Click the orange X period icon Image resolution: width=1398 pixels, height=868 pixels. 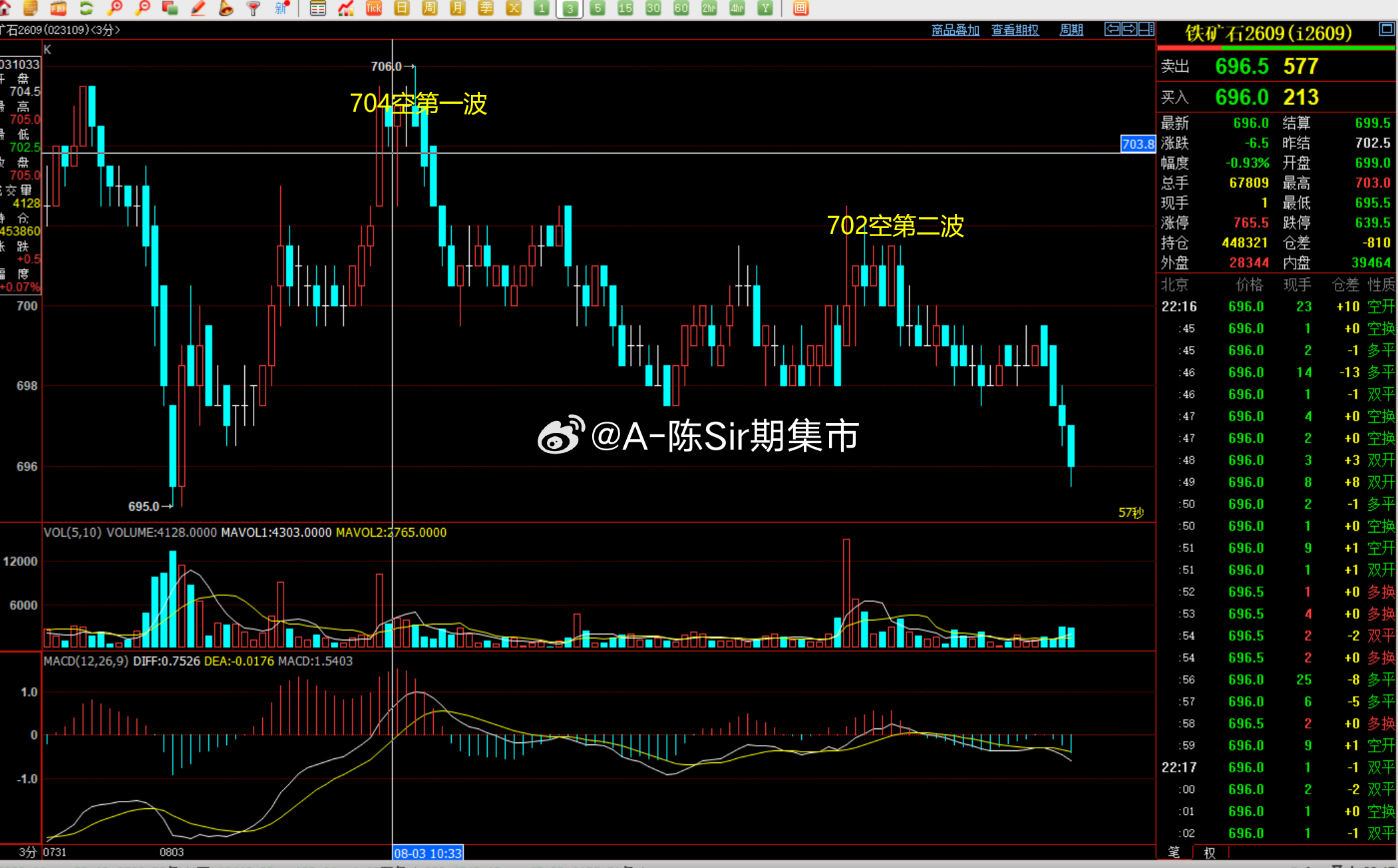(x=514, y=8)
